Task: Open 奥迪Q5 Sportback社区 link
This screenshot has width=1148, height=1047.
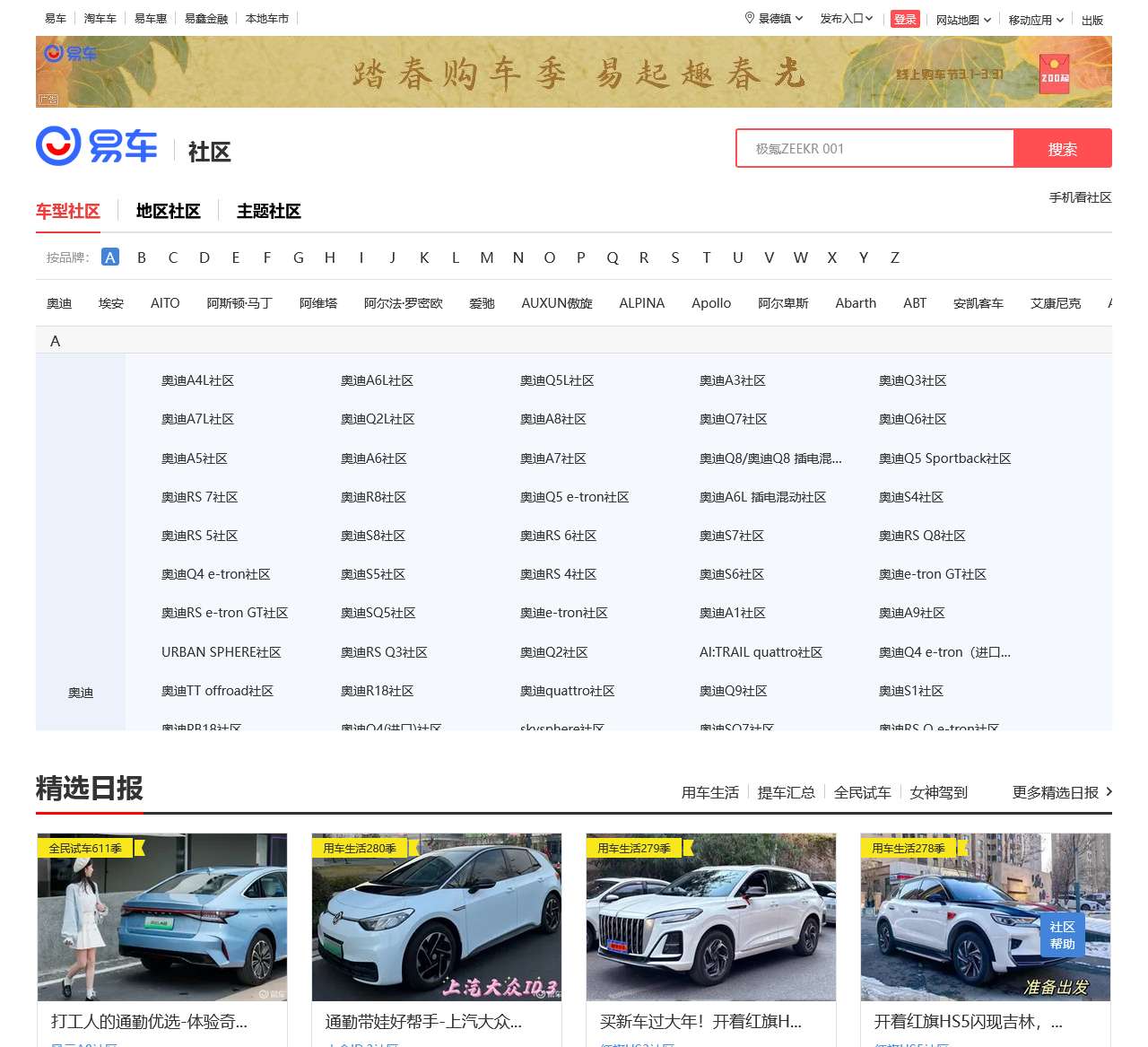Action: tap(945, 458)
